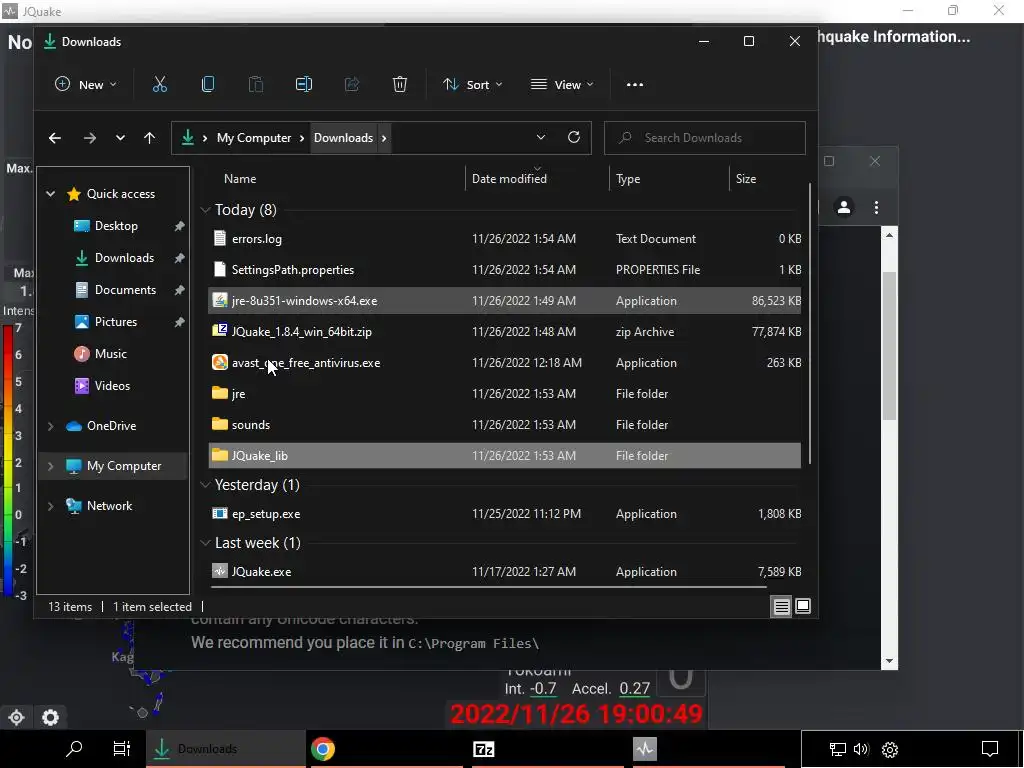Open the View dropdown menu

[x=562, y=84]
